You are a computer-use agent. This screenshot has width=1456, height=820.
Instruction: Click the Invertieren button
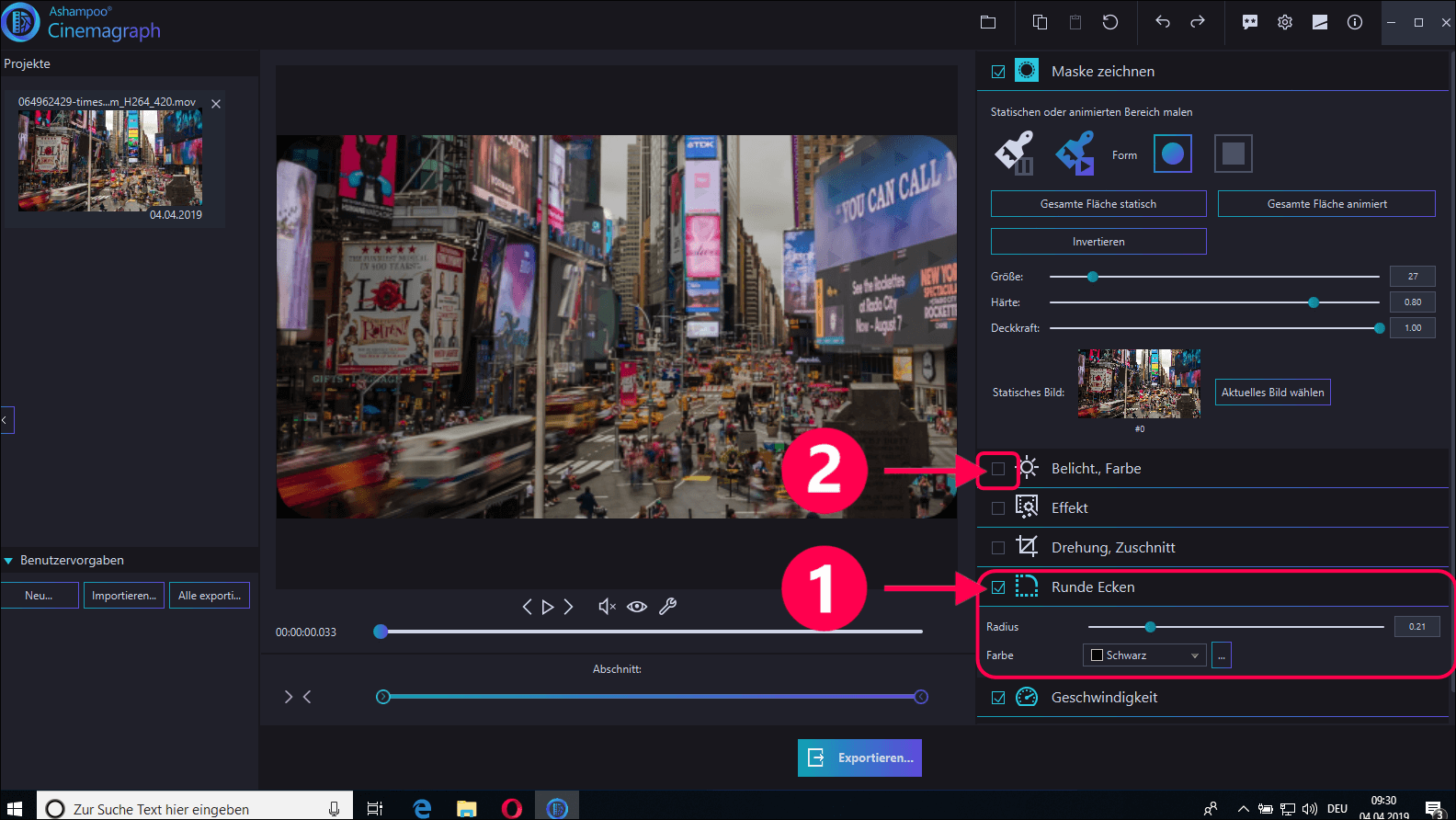(1098, 242)
